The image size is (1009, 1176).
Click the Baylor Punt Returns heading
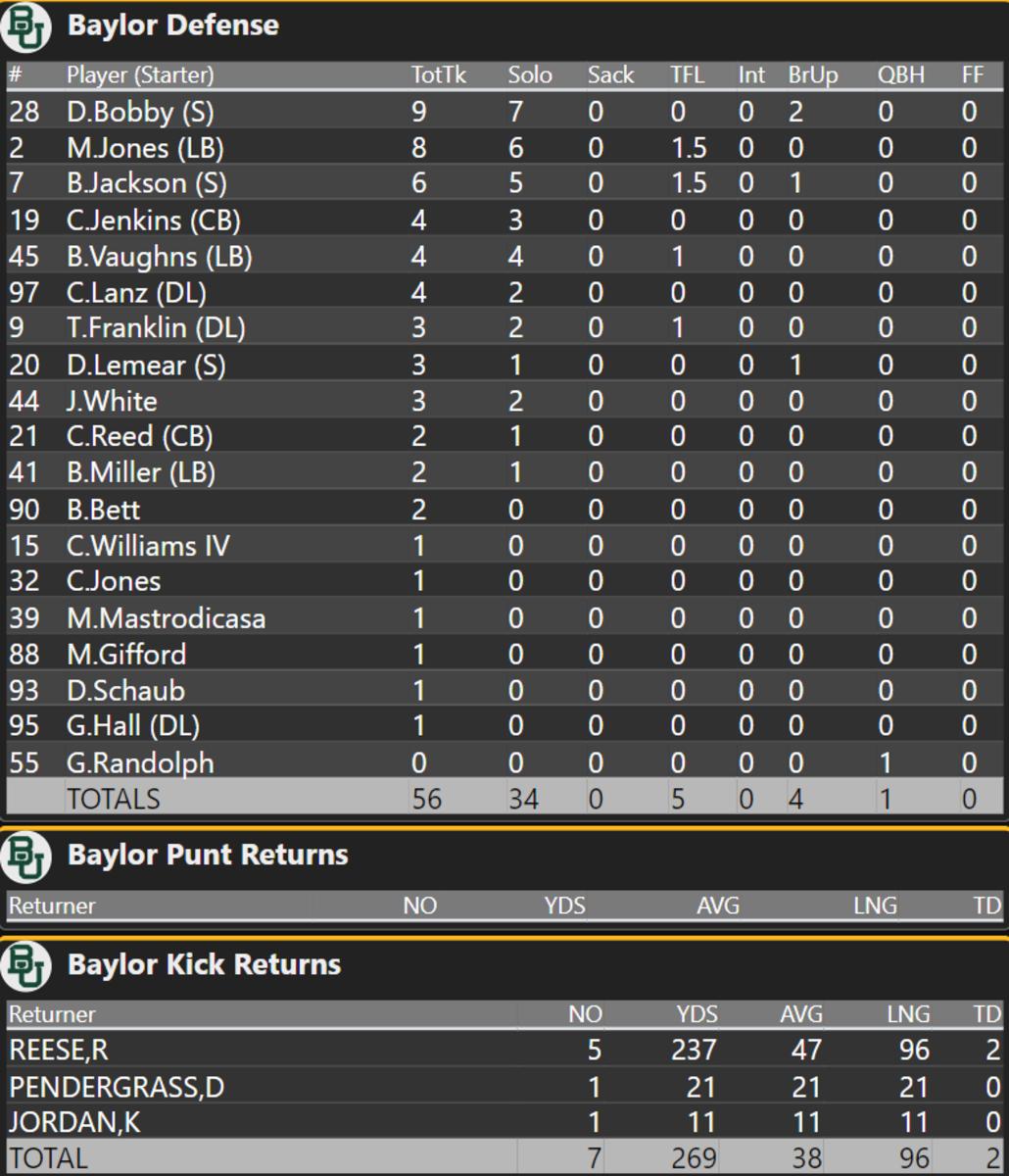point(208,855)
